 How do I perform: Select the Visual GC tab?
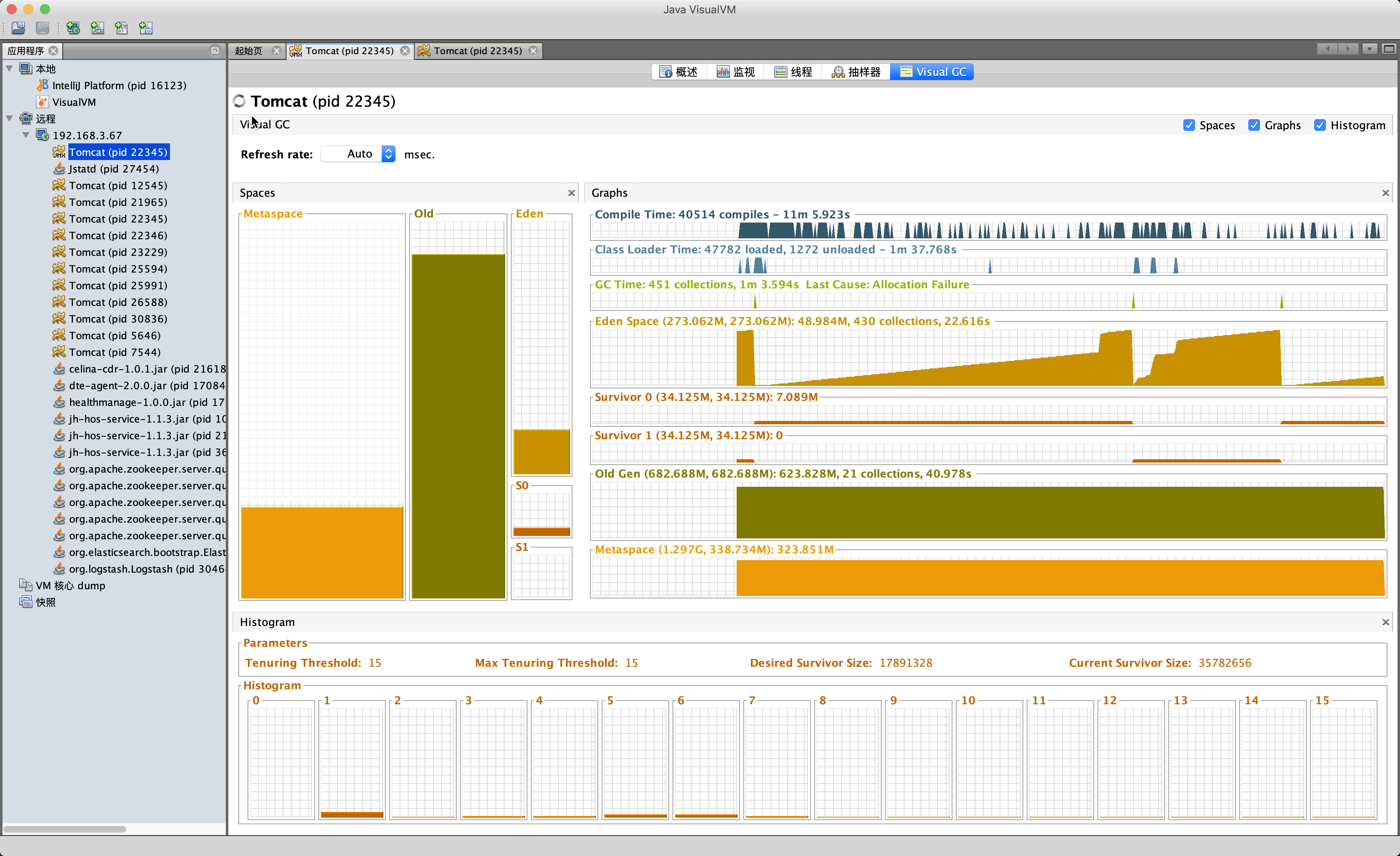[932, 72]
